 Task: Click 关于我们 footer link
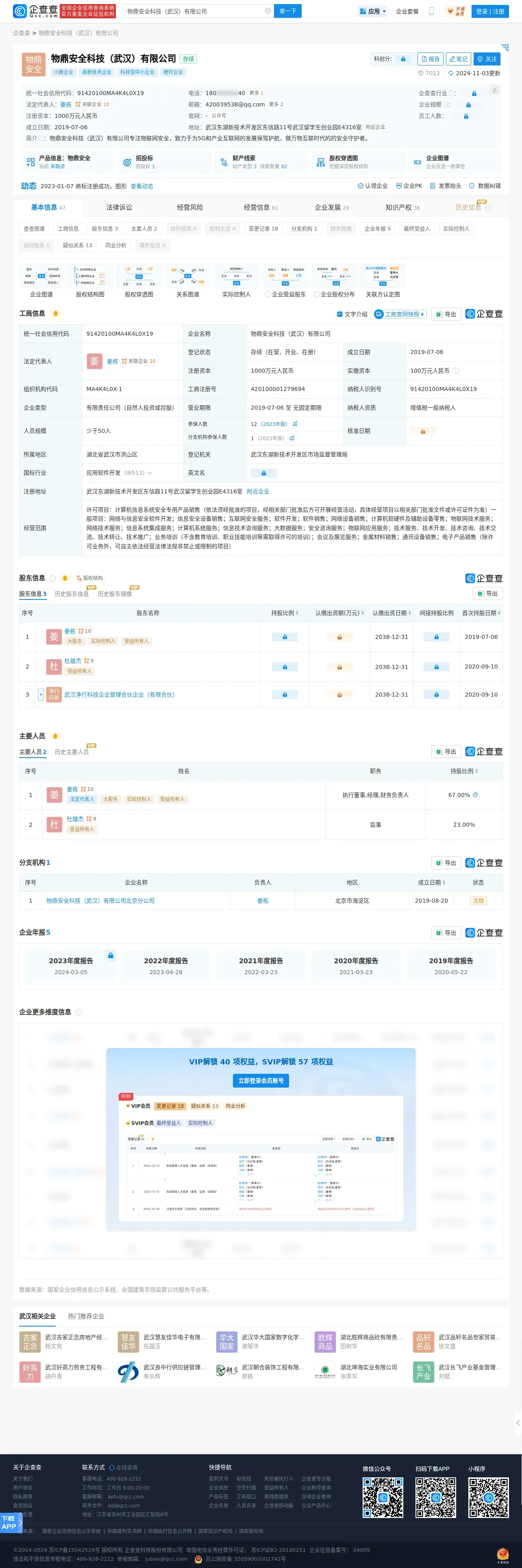[23, 1479]
